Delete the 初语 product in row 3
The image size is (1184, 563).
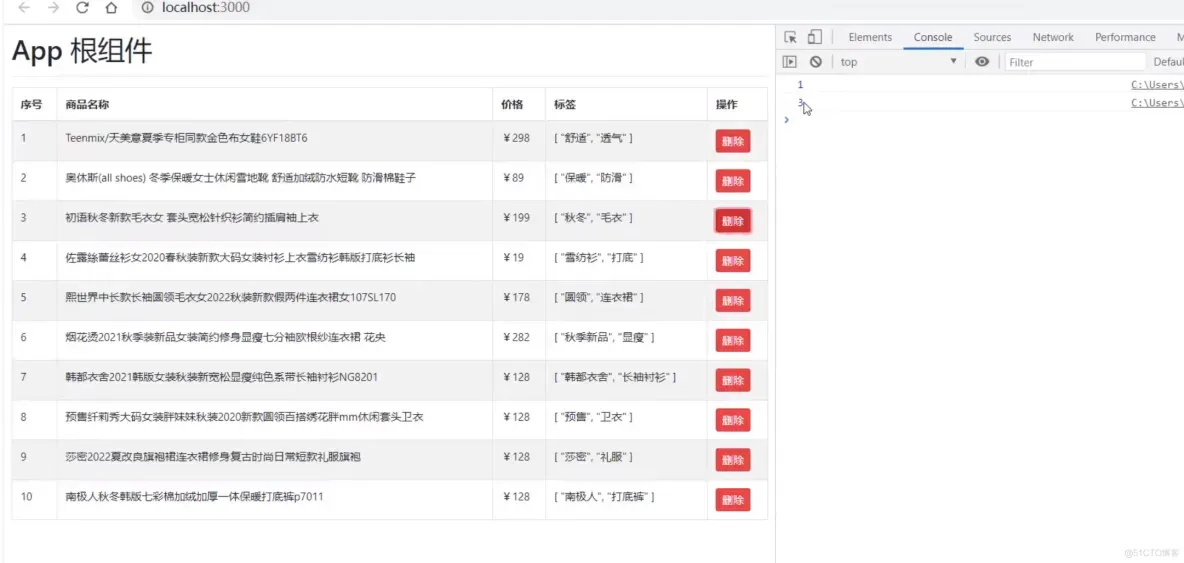pos(732,221)
